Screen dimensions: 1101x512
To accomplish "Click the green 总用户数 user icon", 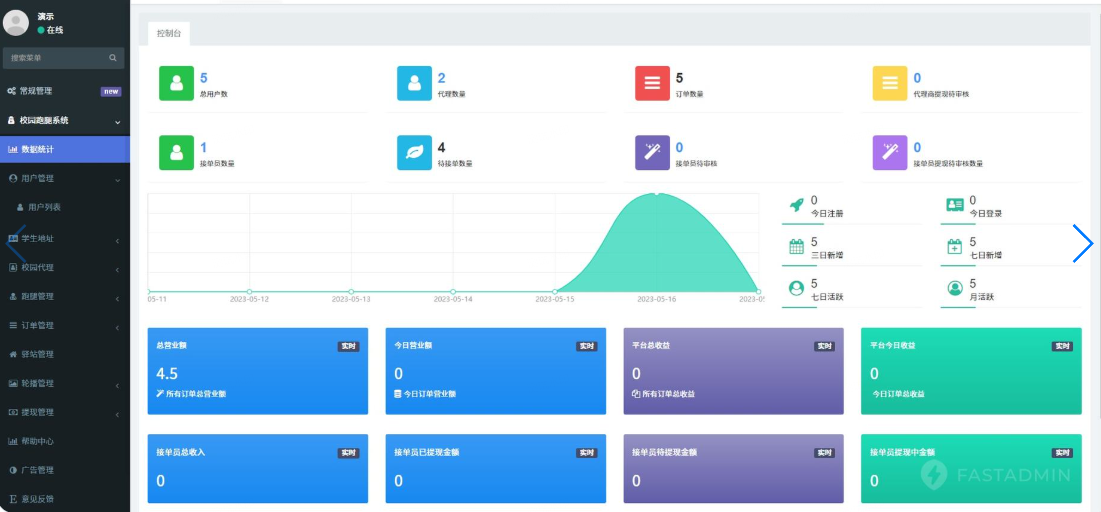I will (176, 84).
